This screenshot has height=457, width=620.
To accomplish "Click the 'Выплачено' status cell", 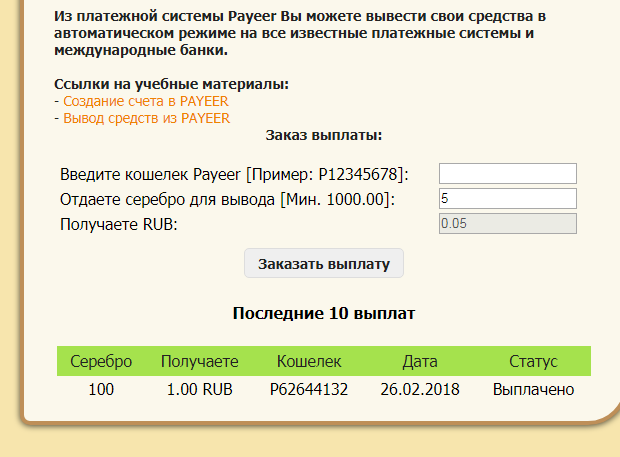I will pos(533,389).
